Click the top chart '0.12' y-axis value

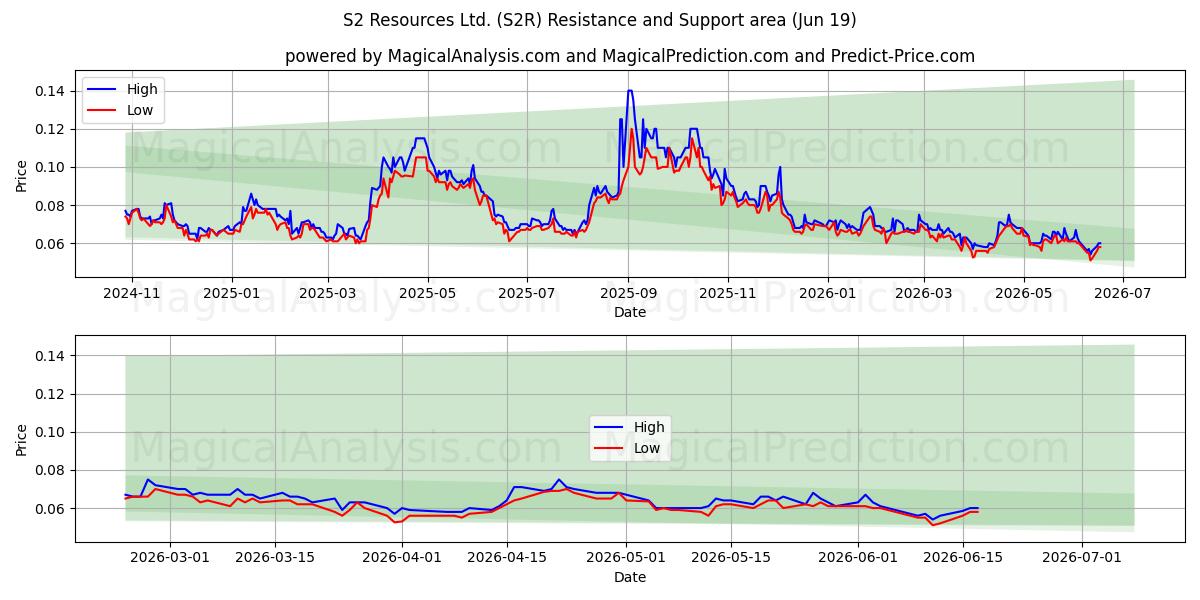coord(51,129)
